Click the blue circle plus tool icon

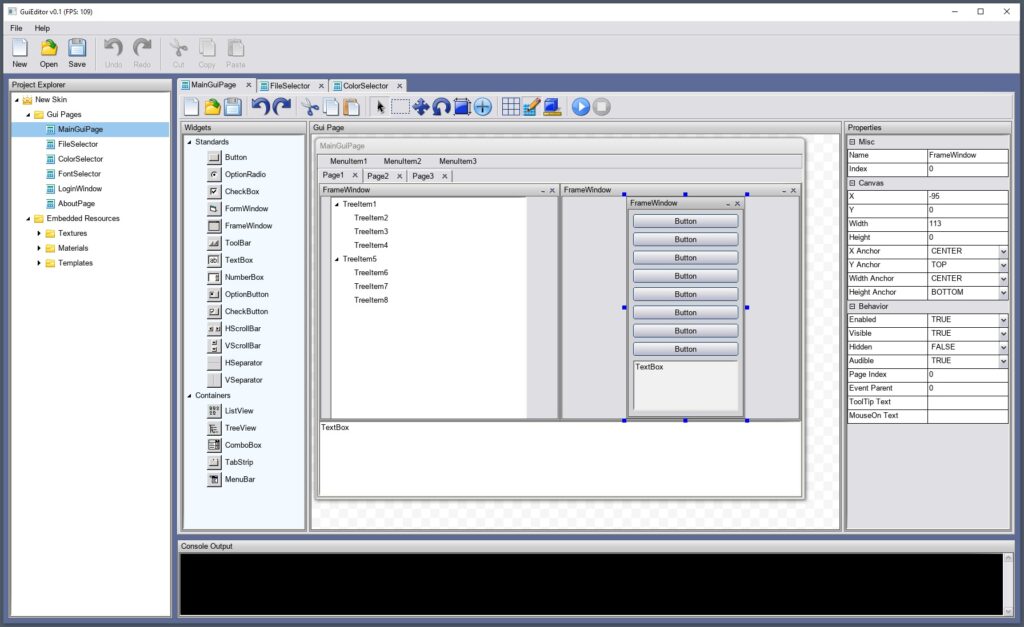pos(483,106)
